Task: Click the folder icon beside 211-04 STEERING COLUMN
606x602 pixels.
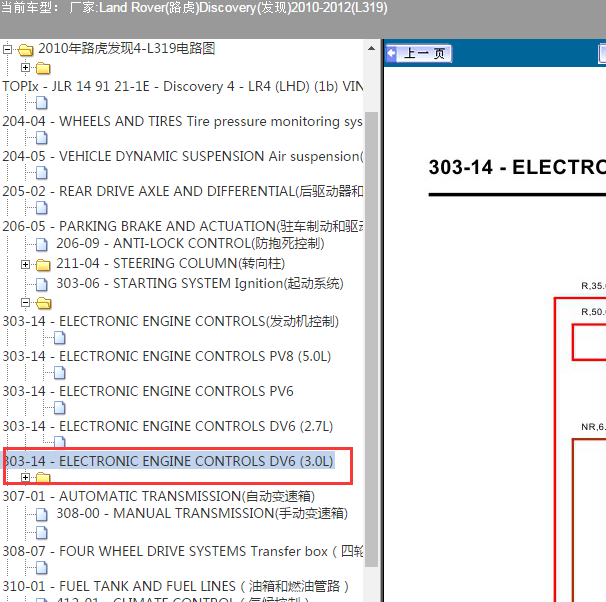Action: (43, 265)
